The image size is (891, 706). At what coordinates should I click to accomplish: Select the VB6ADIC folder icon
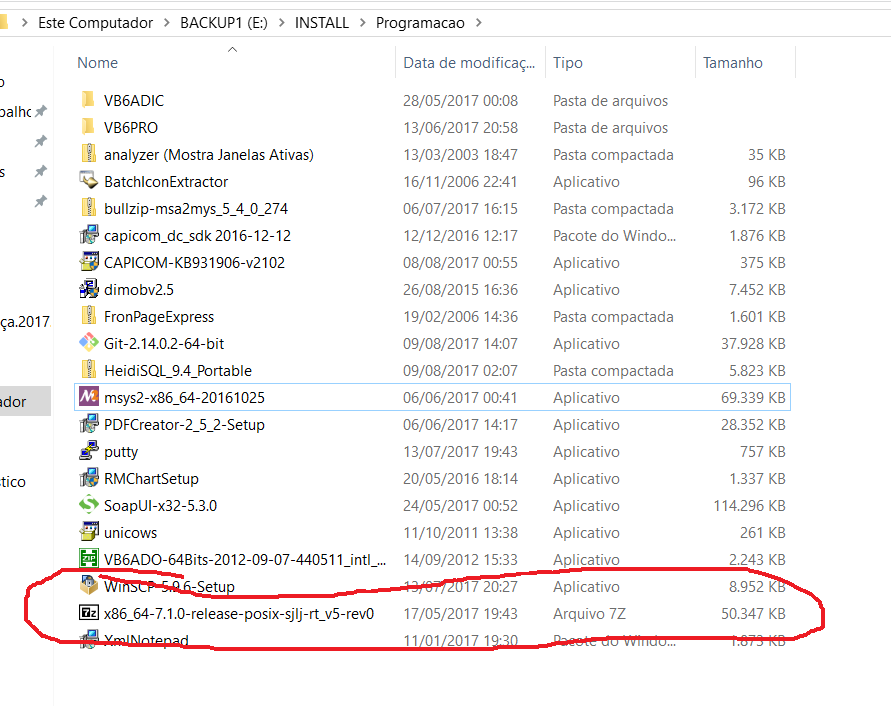pos(88,100)
